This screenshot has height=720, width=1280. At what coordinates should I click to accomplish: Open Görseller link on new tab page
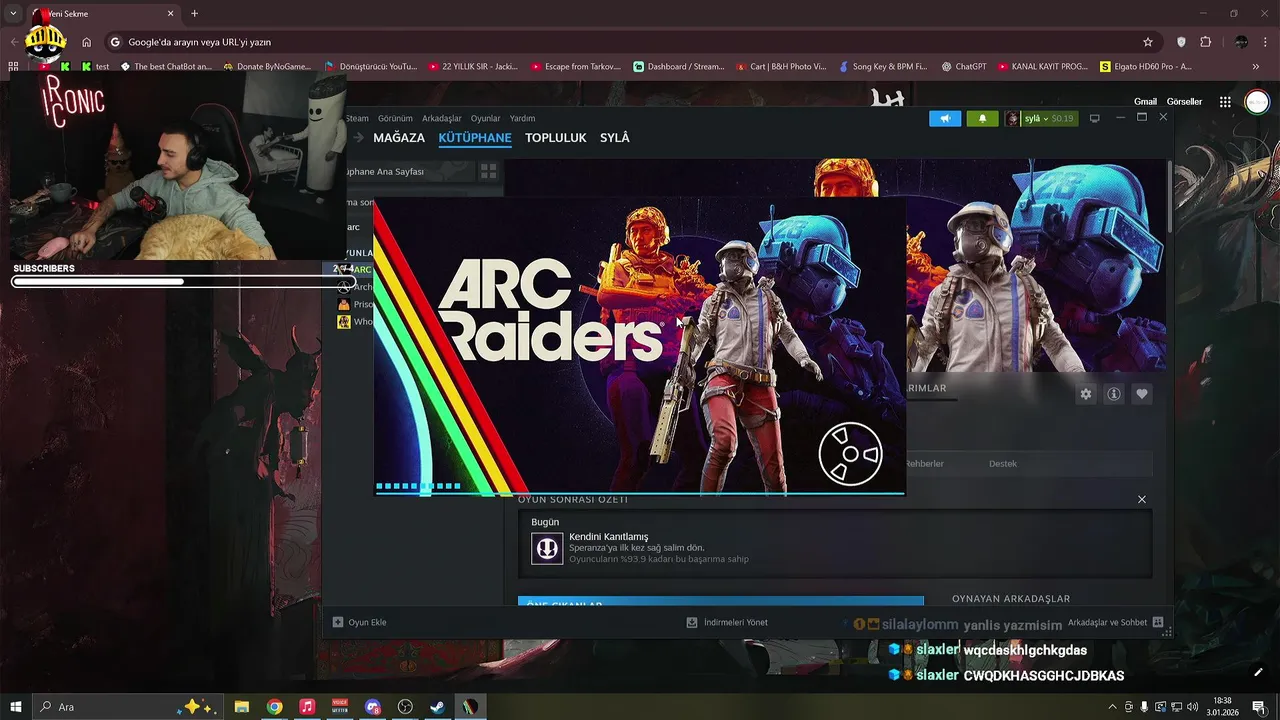pos(1184,102)
